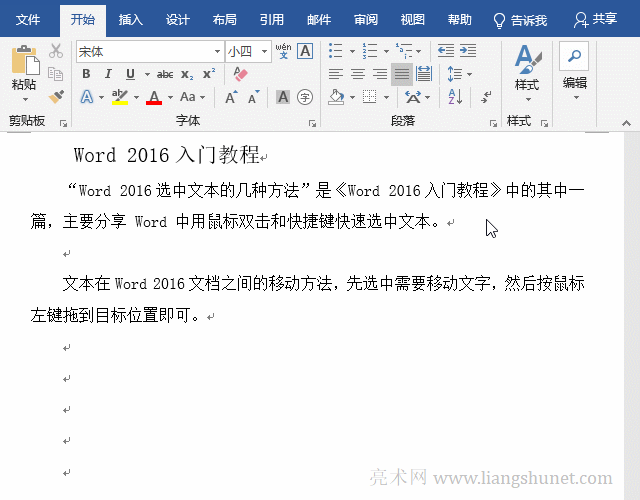
Task: Toggle subscript formatting
Action: click(x=187, y=74)
